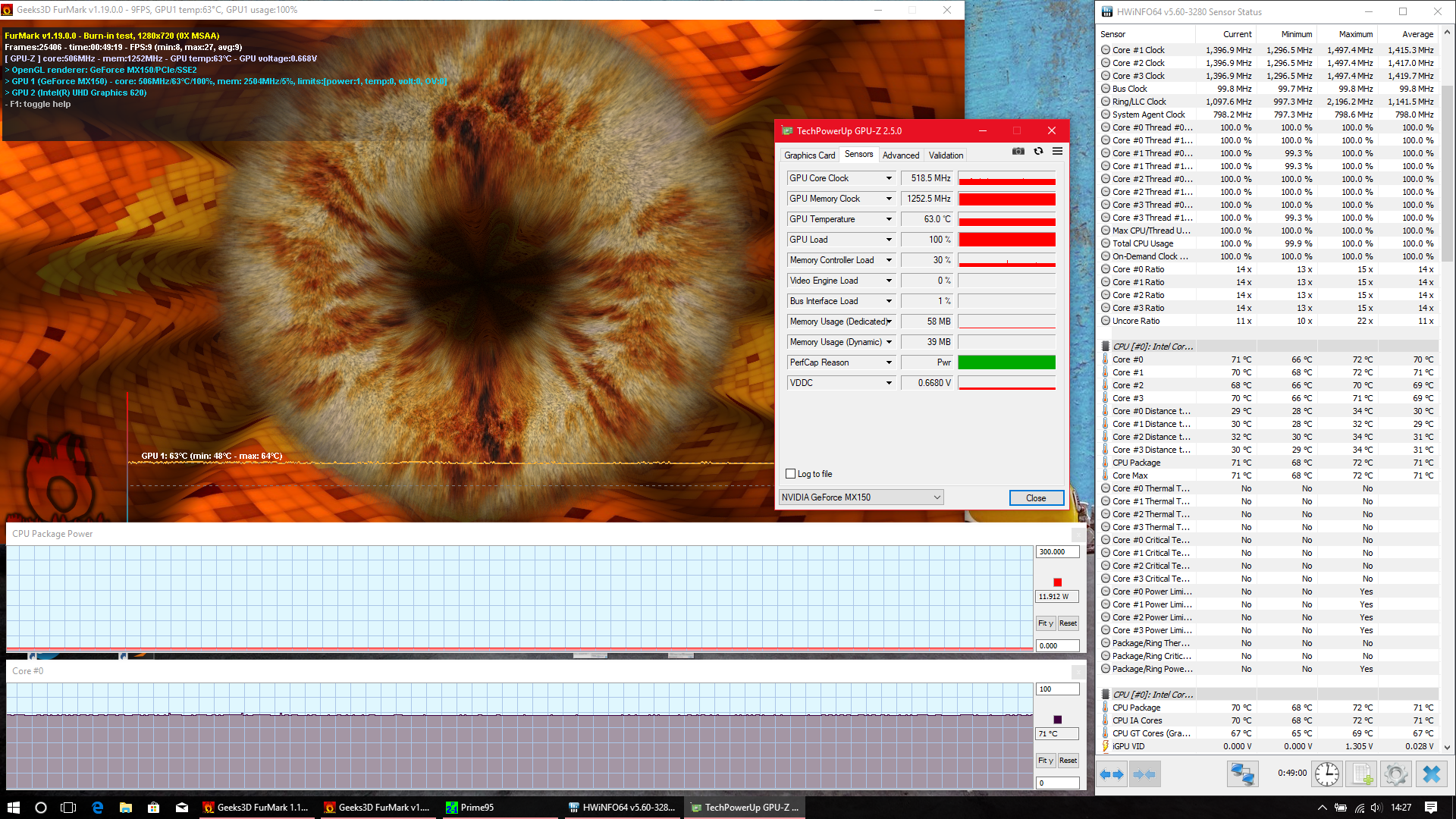Click Reset on CPU Package Power graph

pyautogui.click(x=1068, y=623)
